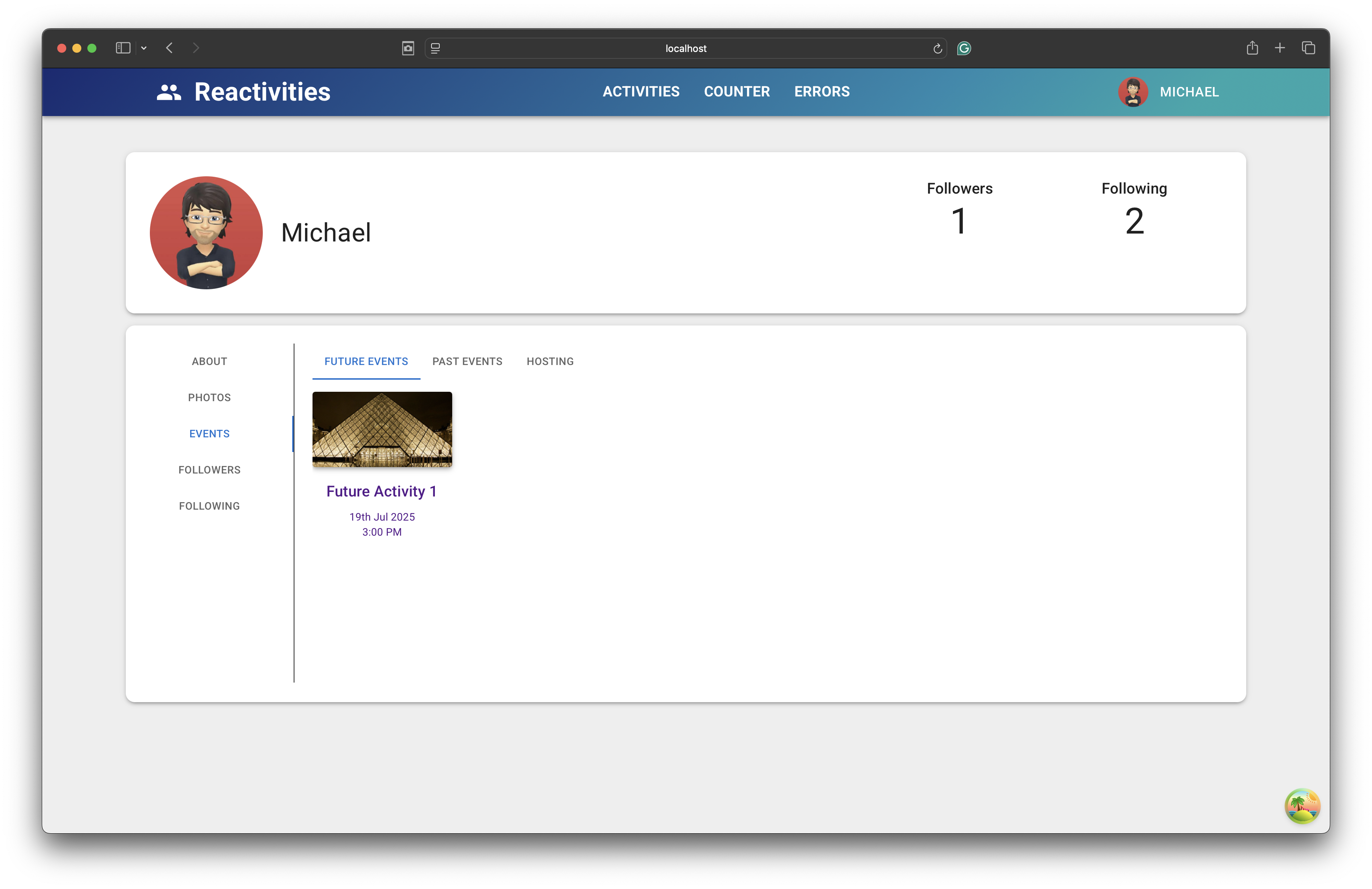1372x889 pixels.
Task: Select the Followers profile tab
Action: [209, 470]
